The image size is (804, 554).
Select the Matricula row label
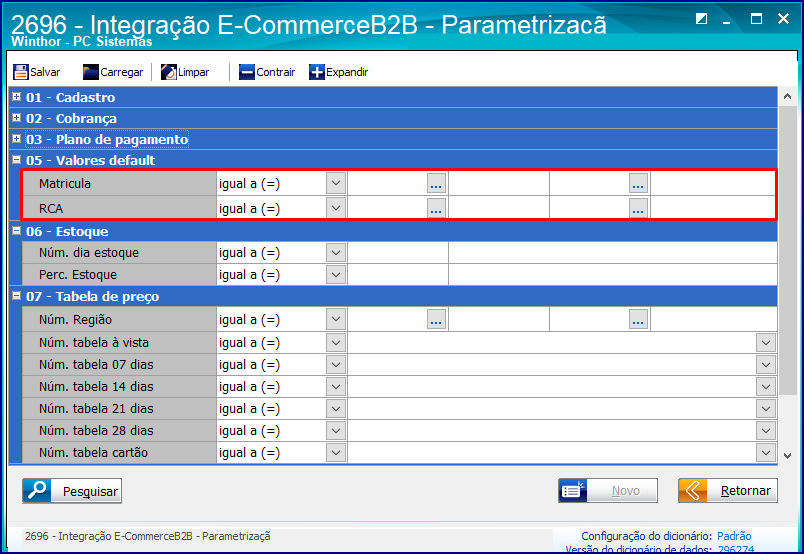65,184
